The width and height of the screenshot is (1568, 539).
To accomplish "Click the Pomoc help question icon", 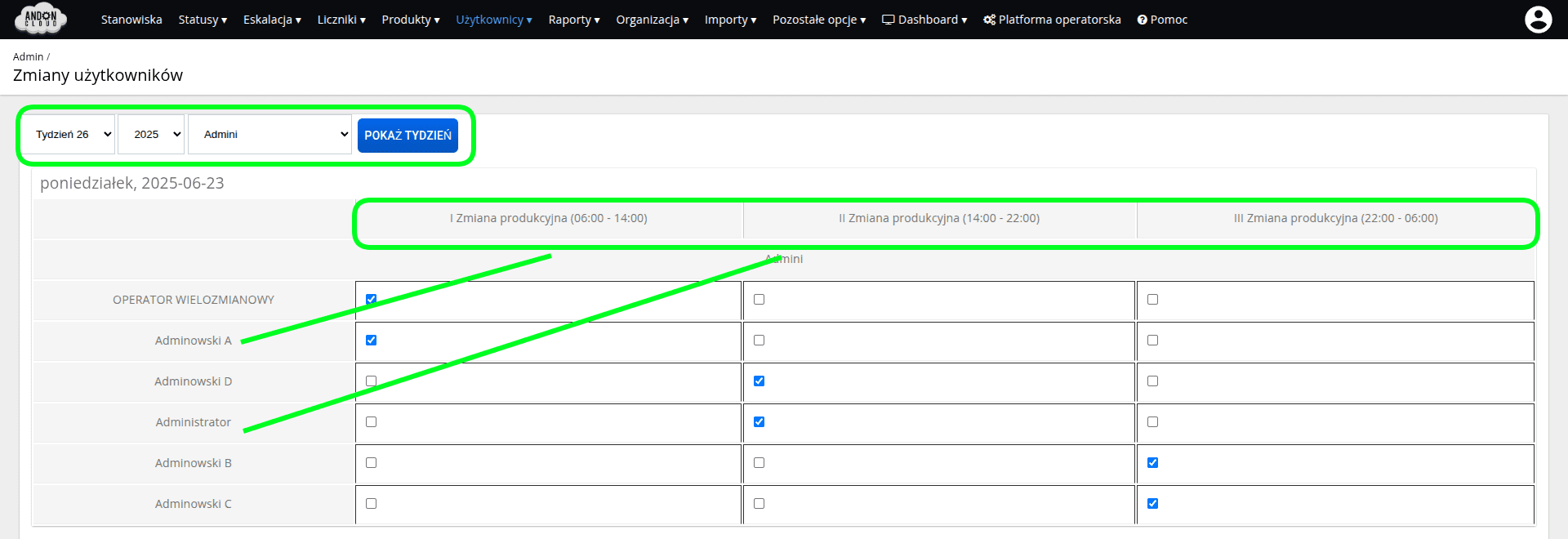I will pos(1142,20).
